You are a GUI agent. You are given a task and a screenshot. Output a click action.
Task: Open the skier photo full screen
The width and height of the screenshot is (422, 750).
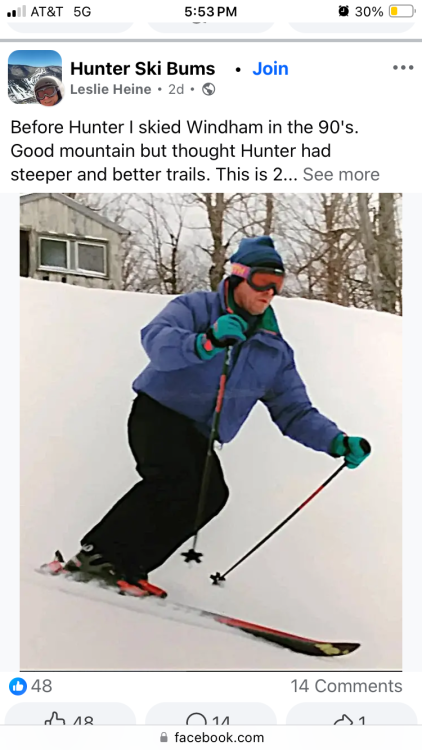[x=211, y=431]
